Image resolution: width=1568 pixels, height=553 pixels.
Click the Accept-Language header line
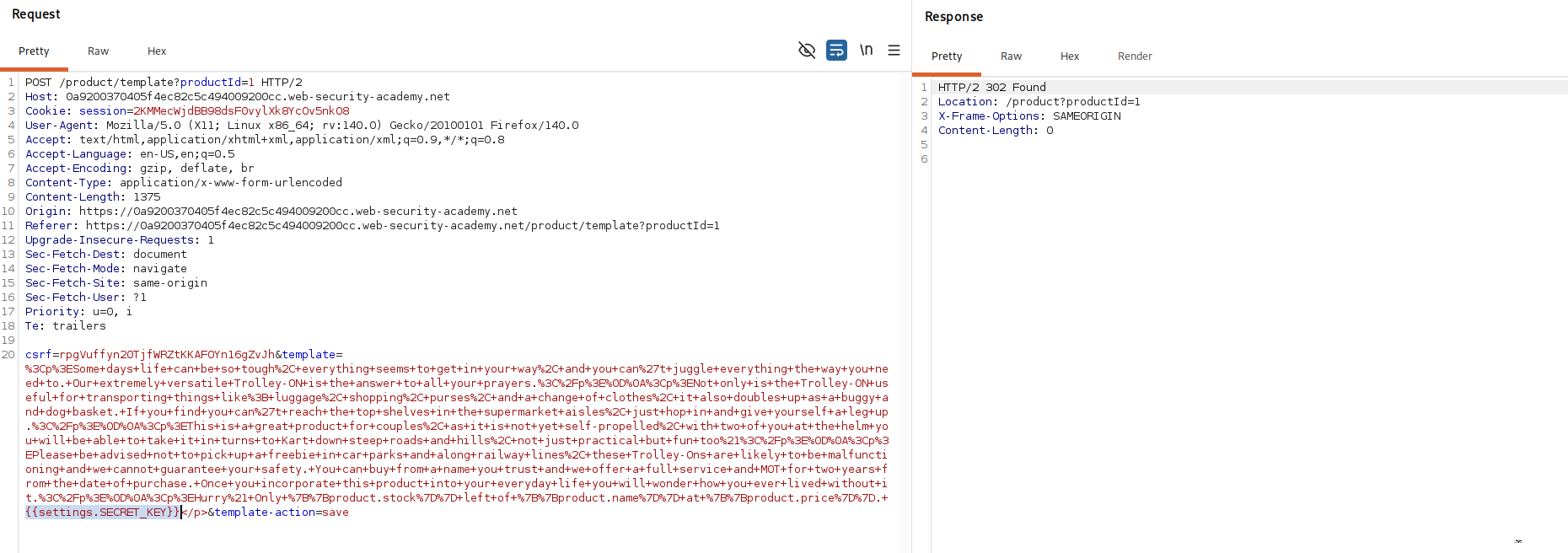pos(130,154)
